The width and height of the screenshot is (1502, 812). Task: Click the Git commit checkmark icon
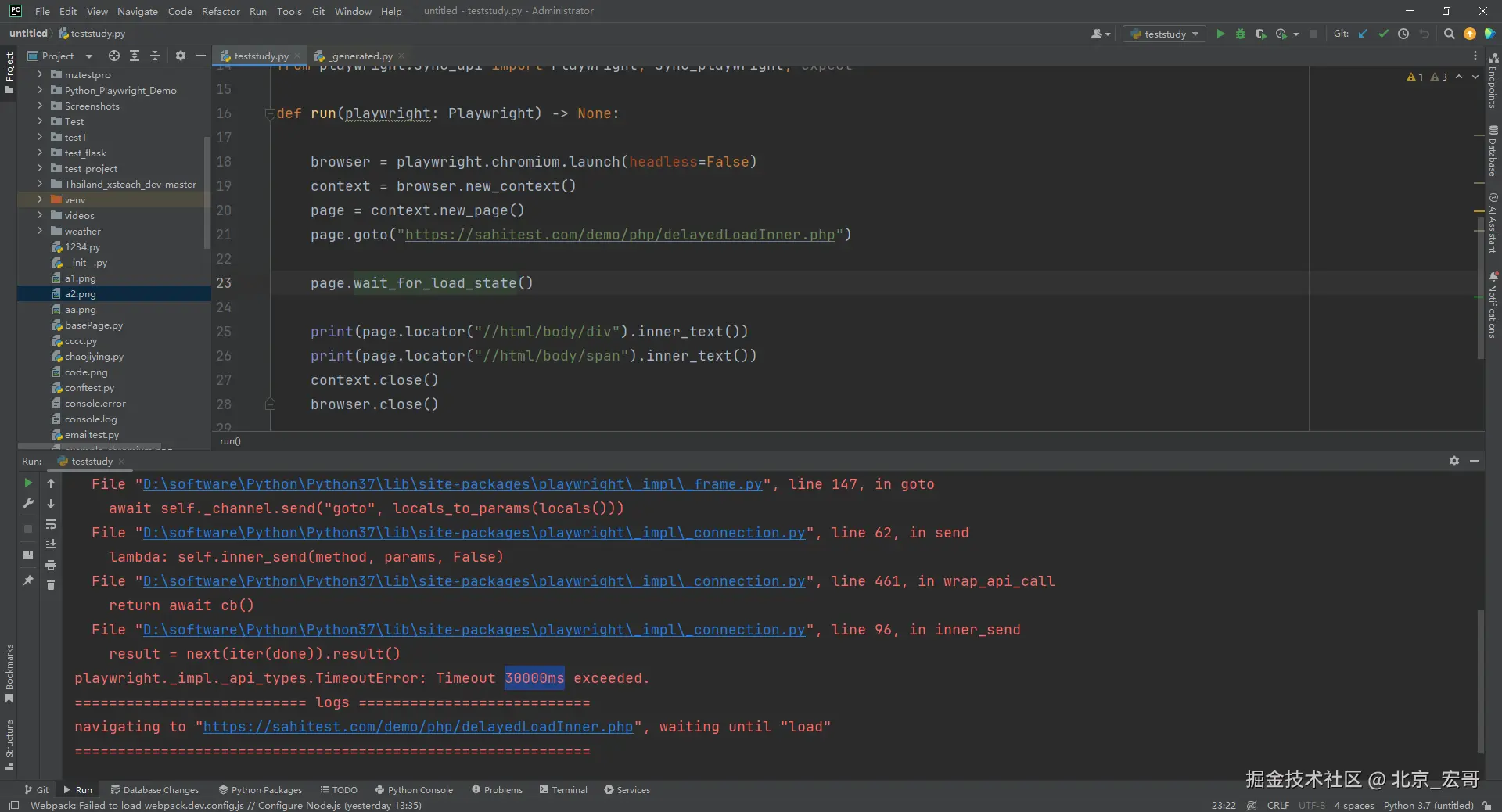(1383, 34)
